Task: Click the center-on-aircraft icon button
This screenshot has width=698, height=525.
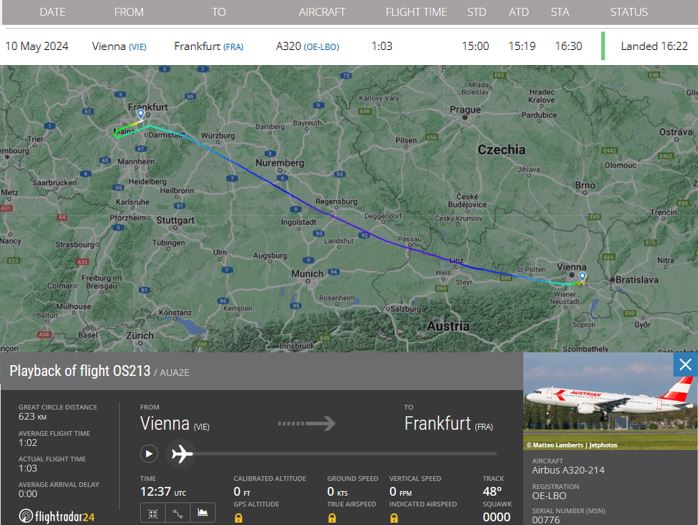Action: pyautogui.click(x=153, y=513)
